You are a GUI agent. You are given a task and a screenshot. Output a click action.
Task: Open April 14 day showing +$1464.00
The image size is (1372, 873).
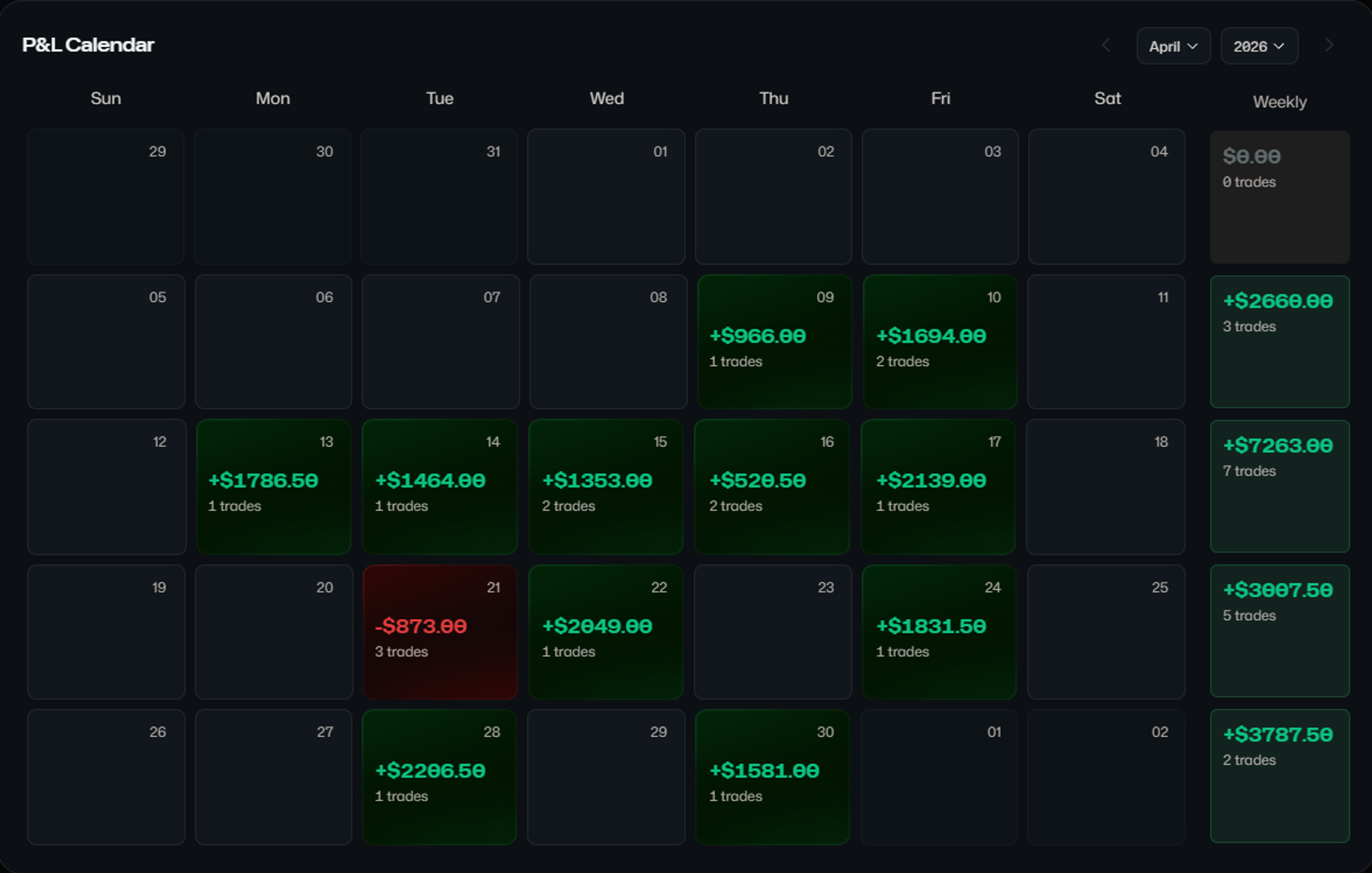coord(440,487)
